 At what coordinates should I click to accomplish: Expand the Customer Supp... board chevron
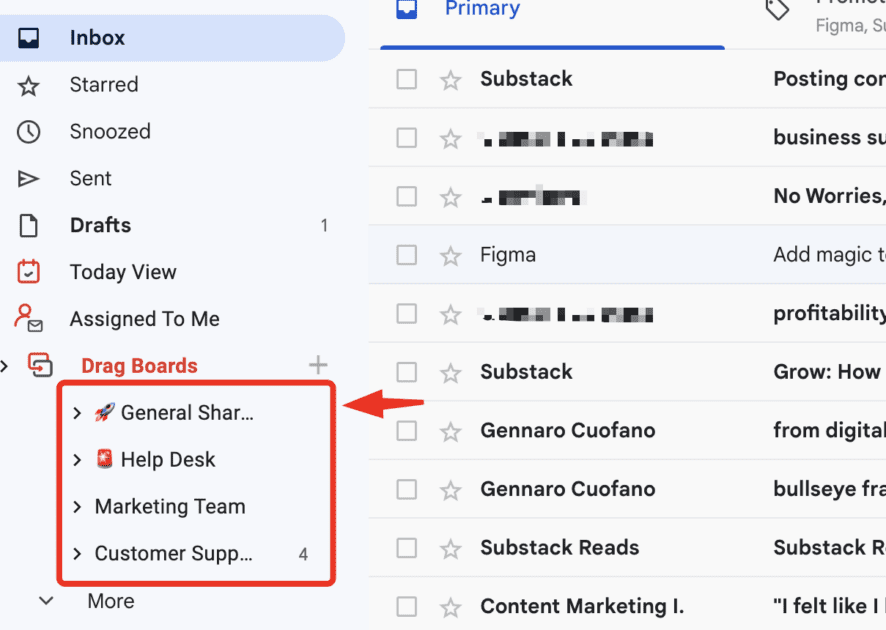[77, 554]
